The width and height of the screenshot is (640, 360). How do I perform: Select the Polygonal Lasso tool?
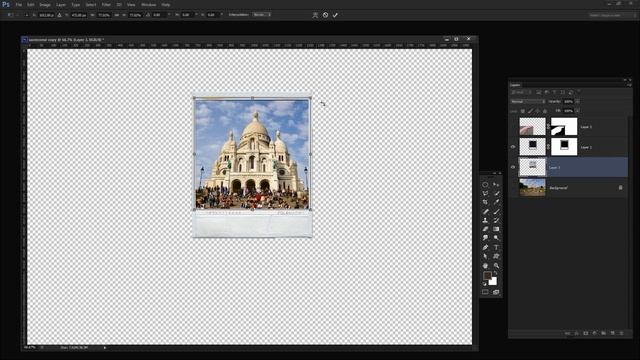pyautogui.click(x=485, y=193)
